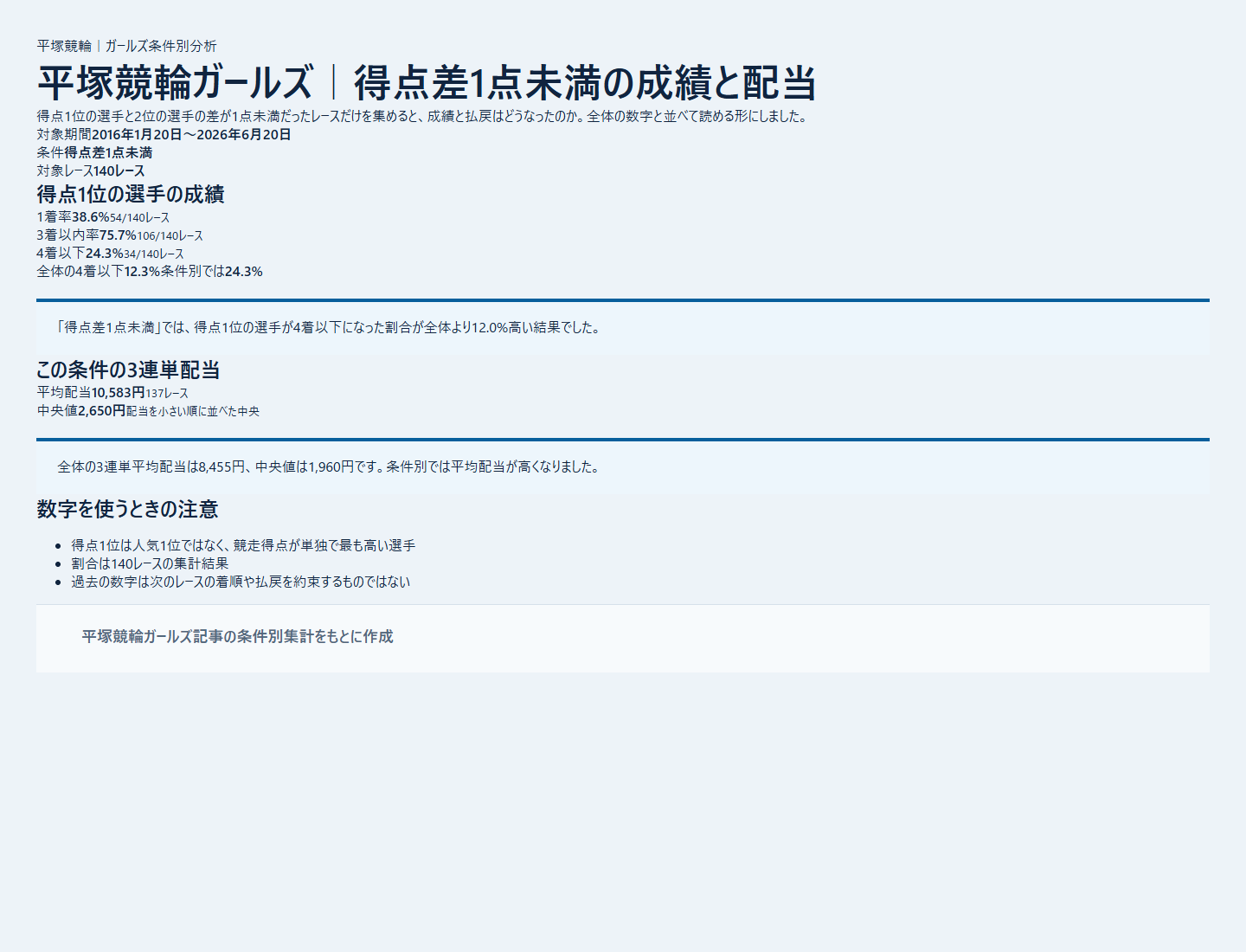
Task: Click the condition line 条件得点差1点未満
Action: click(94, 152)
